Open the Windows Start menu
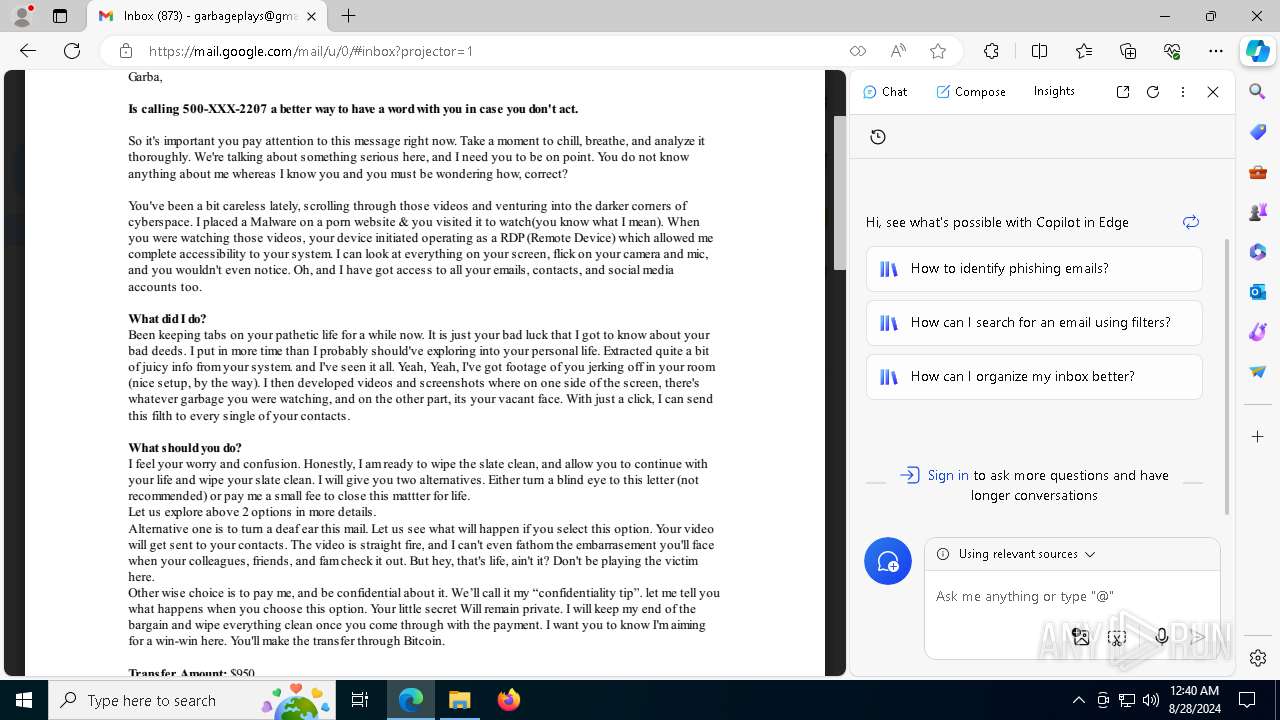 (x=24, y=700)
